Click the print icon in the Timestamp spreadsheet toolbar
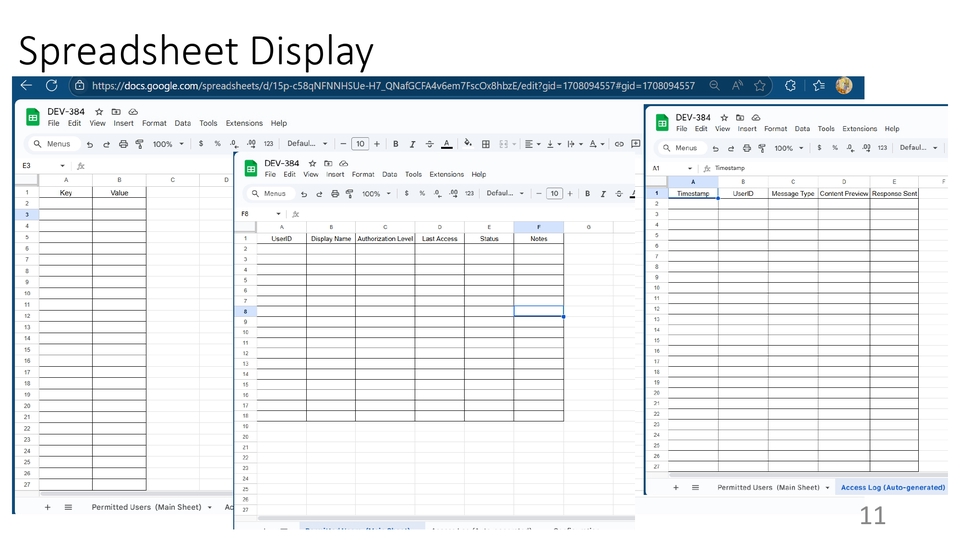960x540 pixels. coord(744,148)
